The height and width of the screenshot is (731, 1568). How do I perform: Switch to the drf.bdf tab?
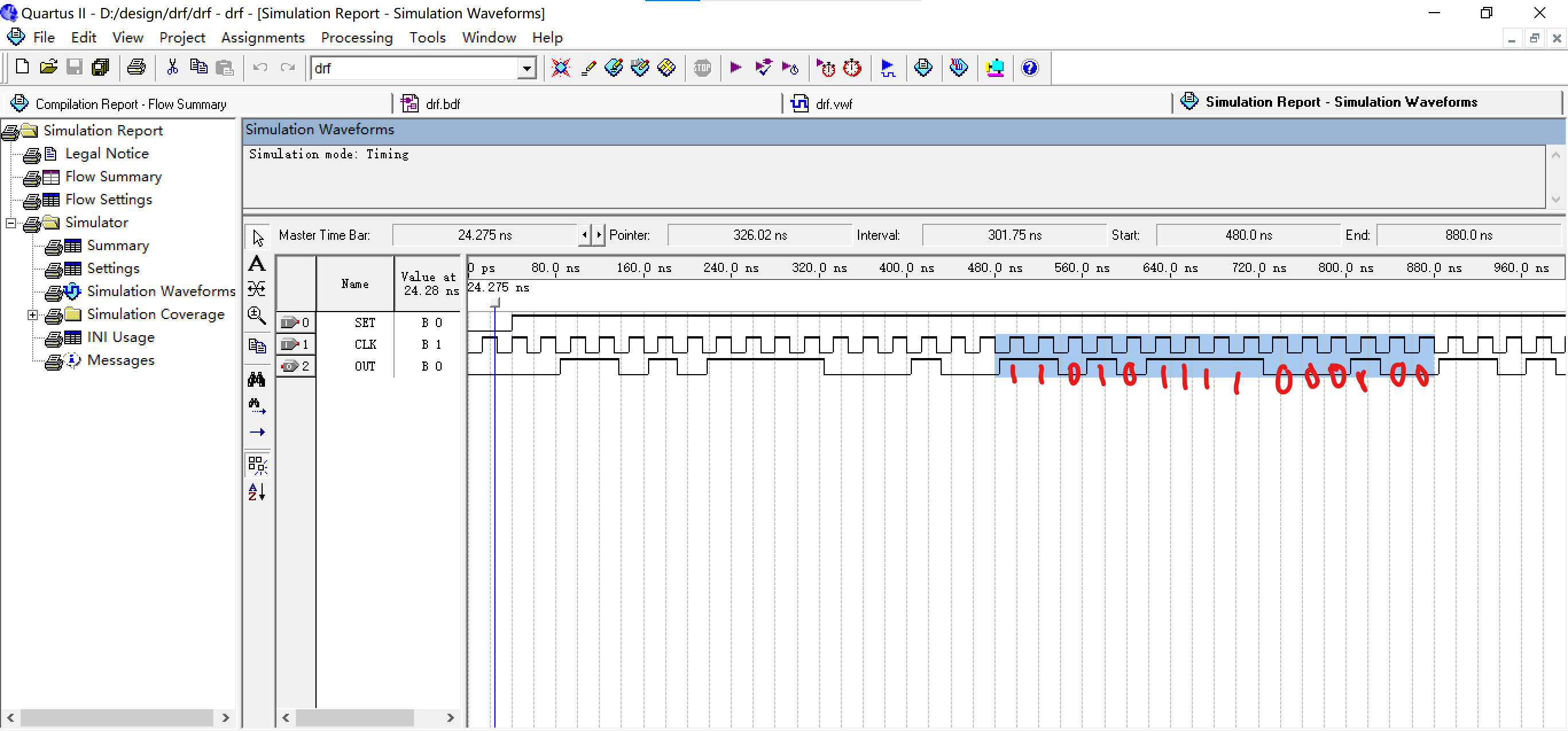pos(442,104)
